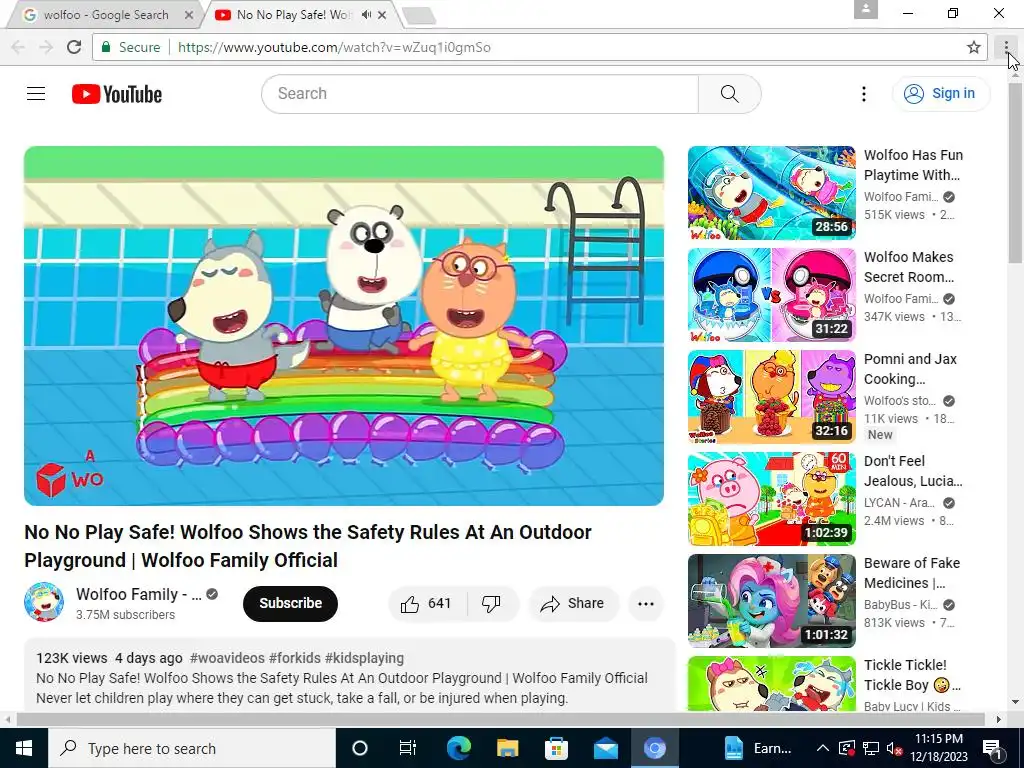Close the wolfoo Google Search tab
Image resolution: width=1024 pixels, height=768 pixels.
click(x=189, y=14)
